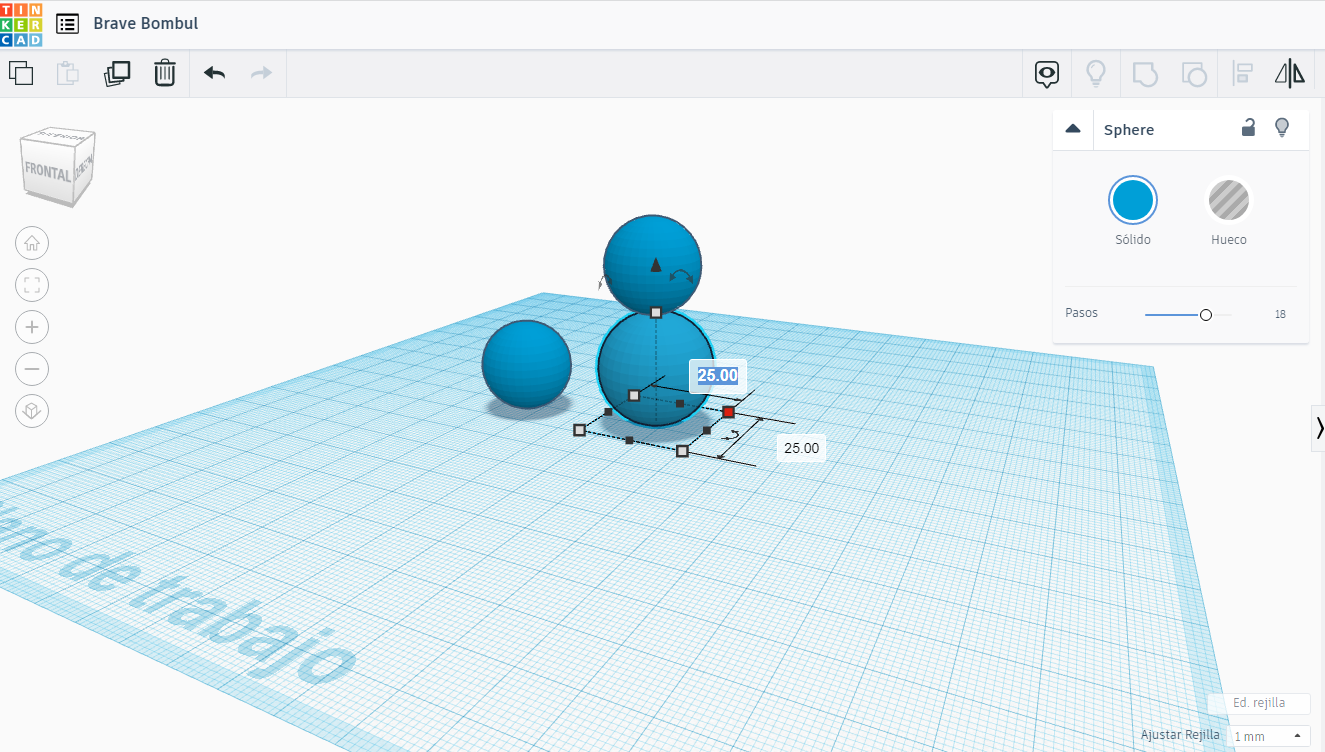Viewport: 1325px width, 752px height.
Task: Click the Ungroup shapes icon
Action: tap(1193, 73)
